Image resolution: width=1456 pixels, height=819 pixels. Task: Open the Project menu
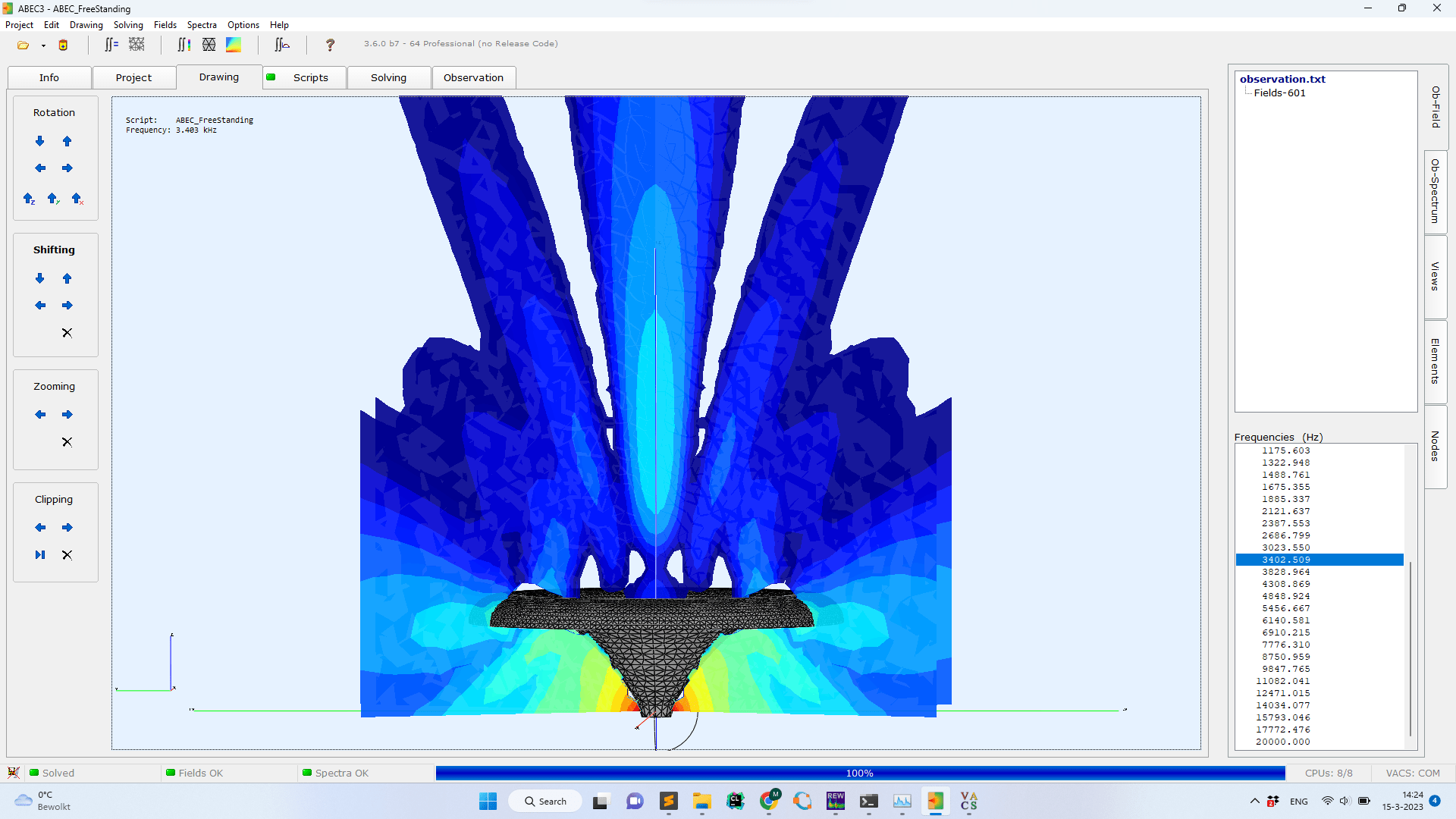tap(19, 25)
